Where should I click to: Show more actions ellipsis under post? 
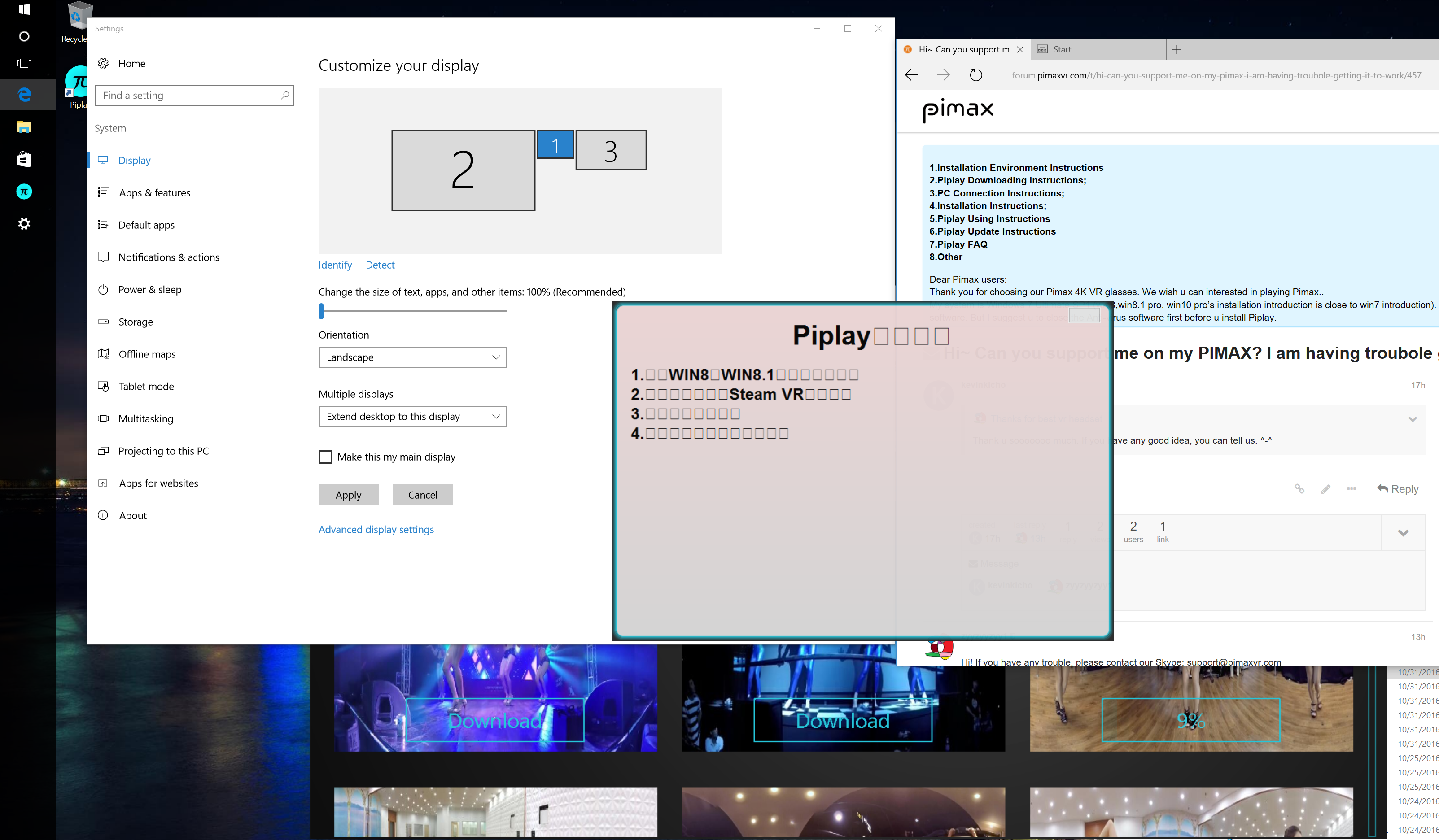(1351, 489)
